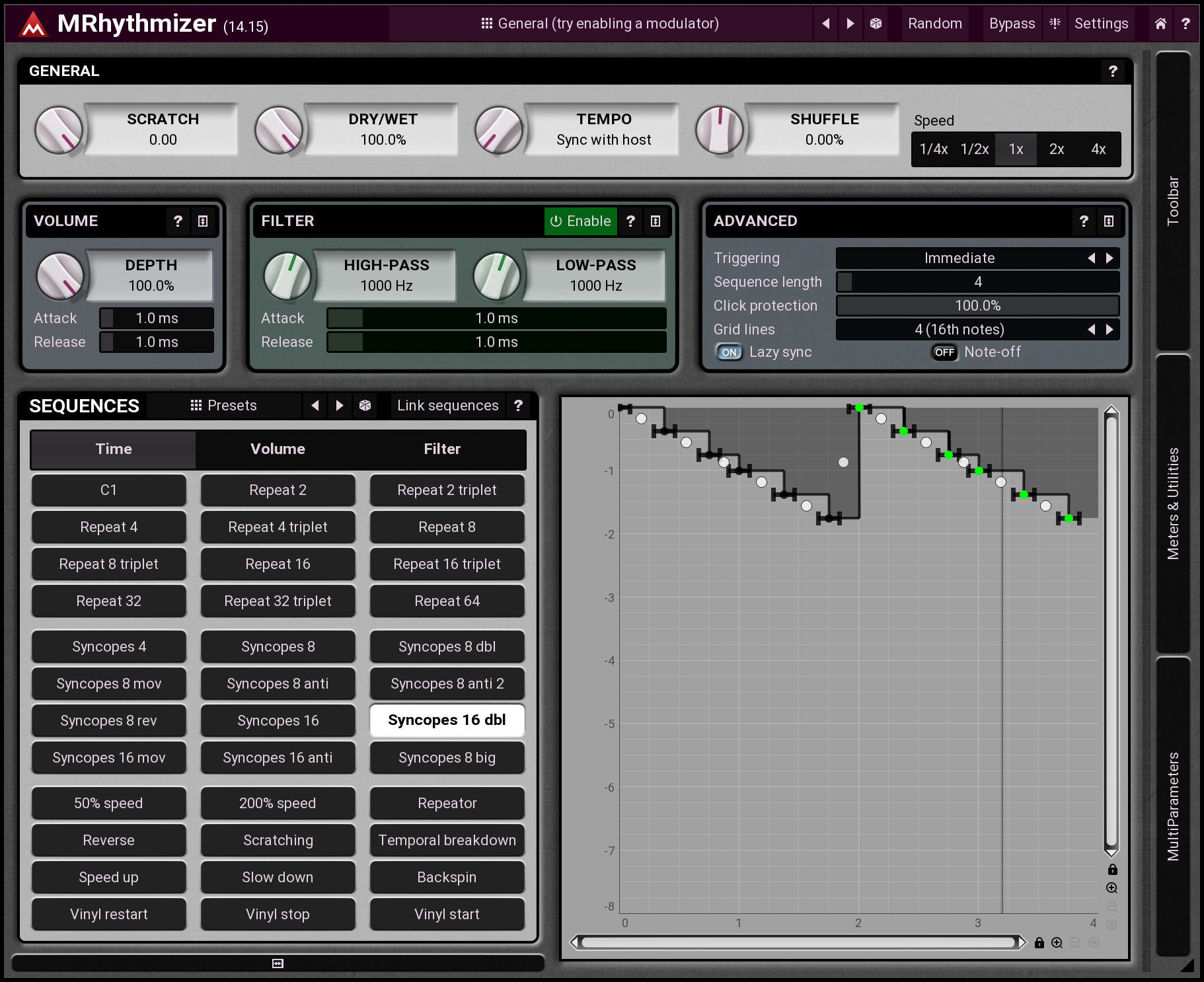Viewport: 1204px width, 982px height.
Task: Switch to the Filter sequence tab
Action: [442, 449]
